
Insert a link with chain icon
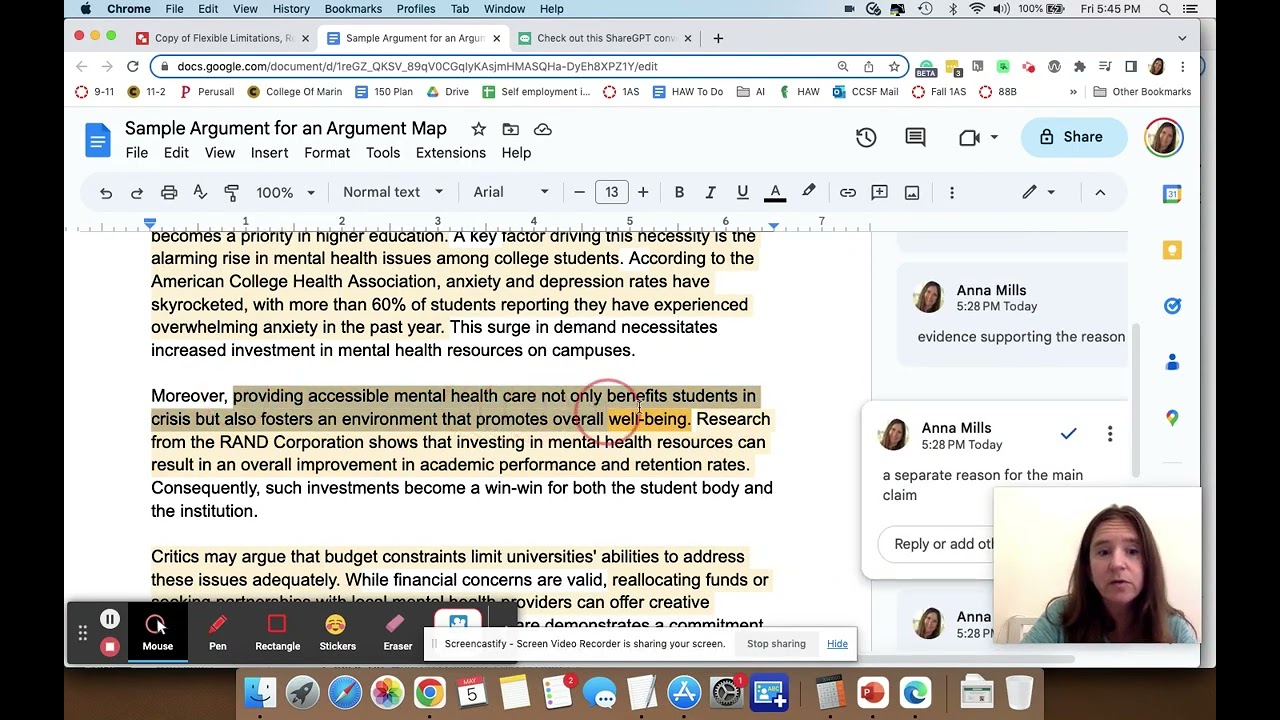click(x=848, y=192)
